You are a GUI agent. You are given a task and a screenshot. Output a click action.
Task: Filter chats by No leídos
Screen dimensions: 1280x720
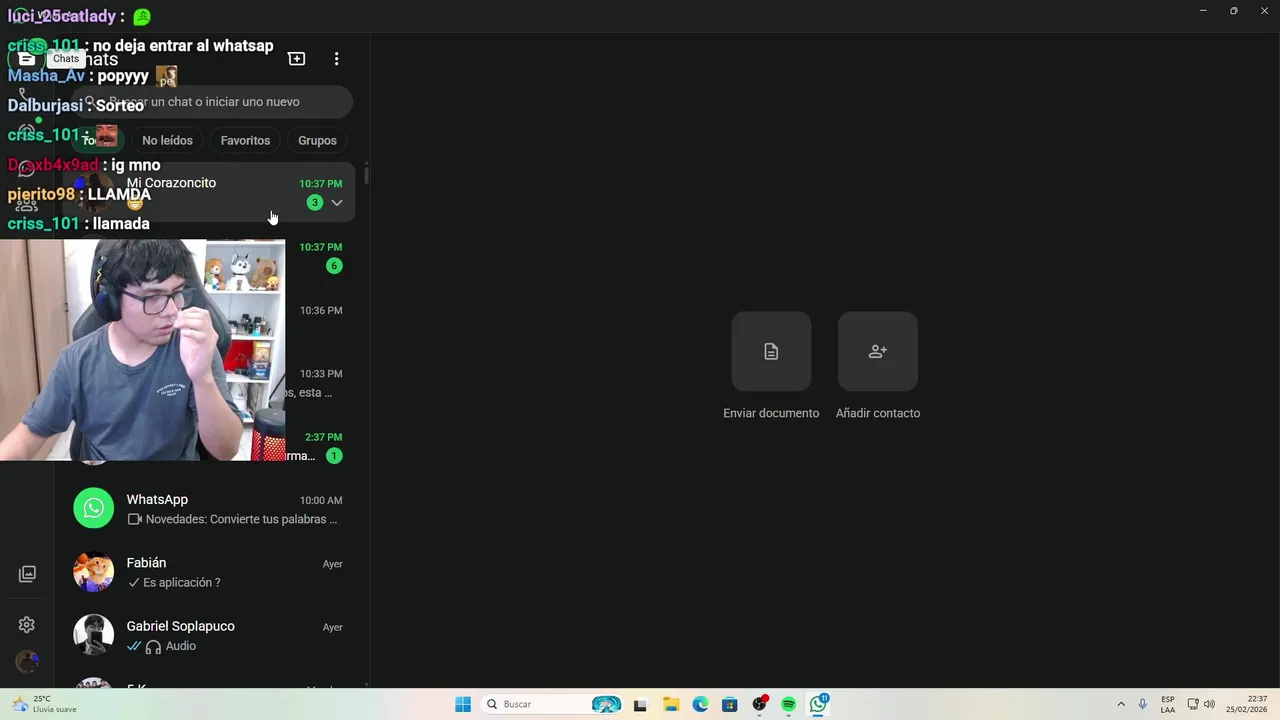click(167, 141)
